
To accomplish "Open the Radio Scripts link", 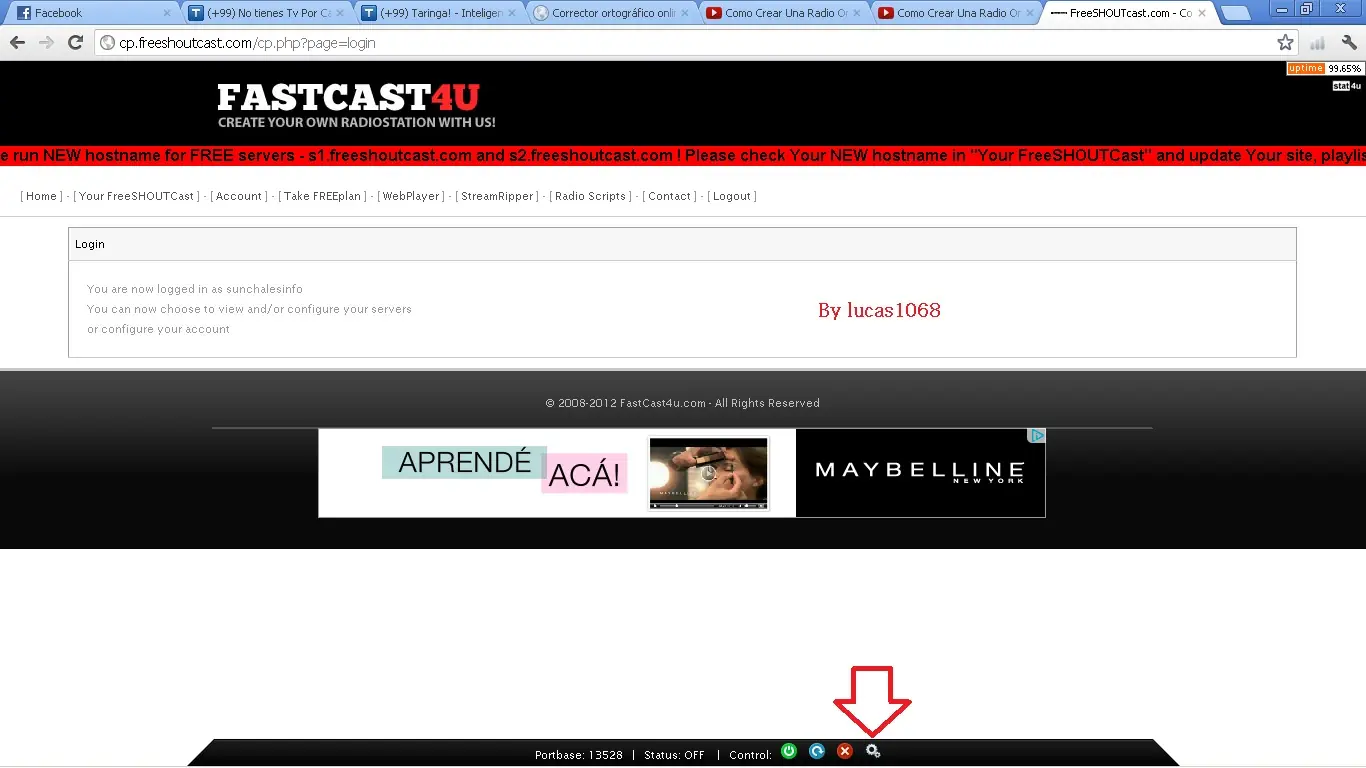I will point(590,196).
